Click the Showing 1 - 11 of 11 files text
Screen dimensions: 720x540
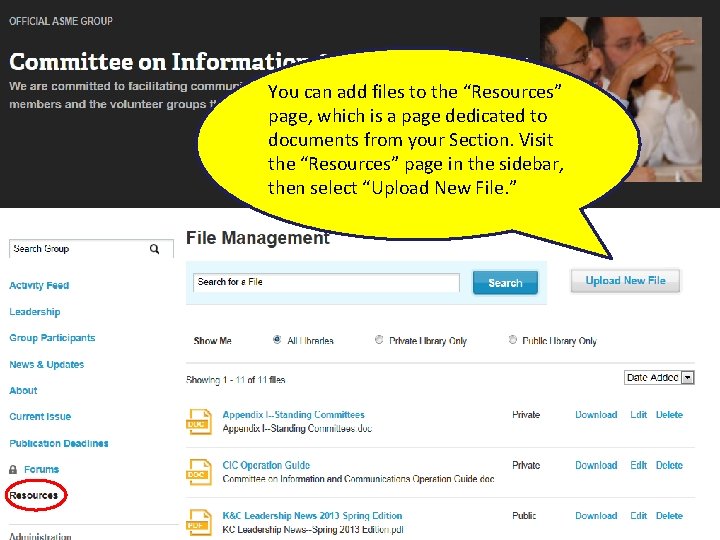tap(236, 380)
